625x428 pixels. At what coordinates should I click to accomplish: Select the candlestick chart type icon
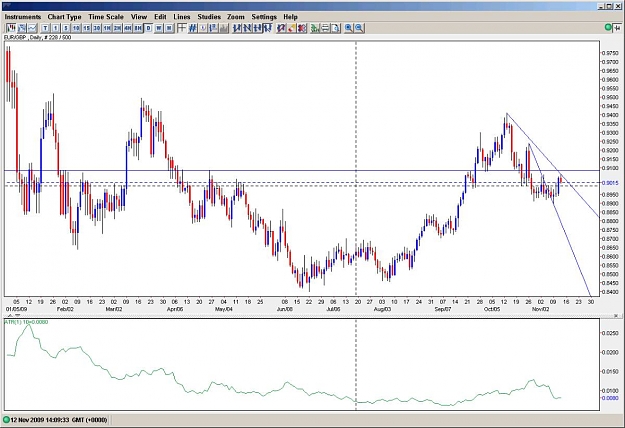pos(10,28)
